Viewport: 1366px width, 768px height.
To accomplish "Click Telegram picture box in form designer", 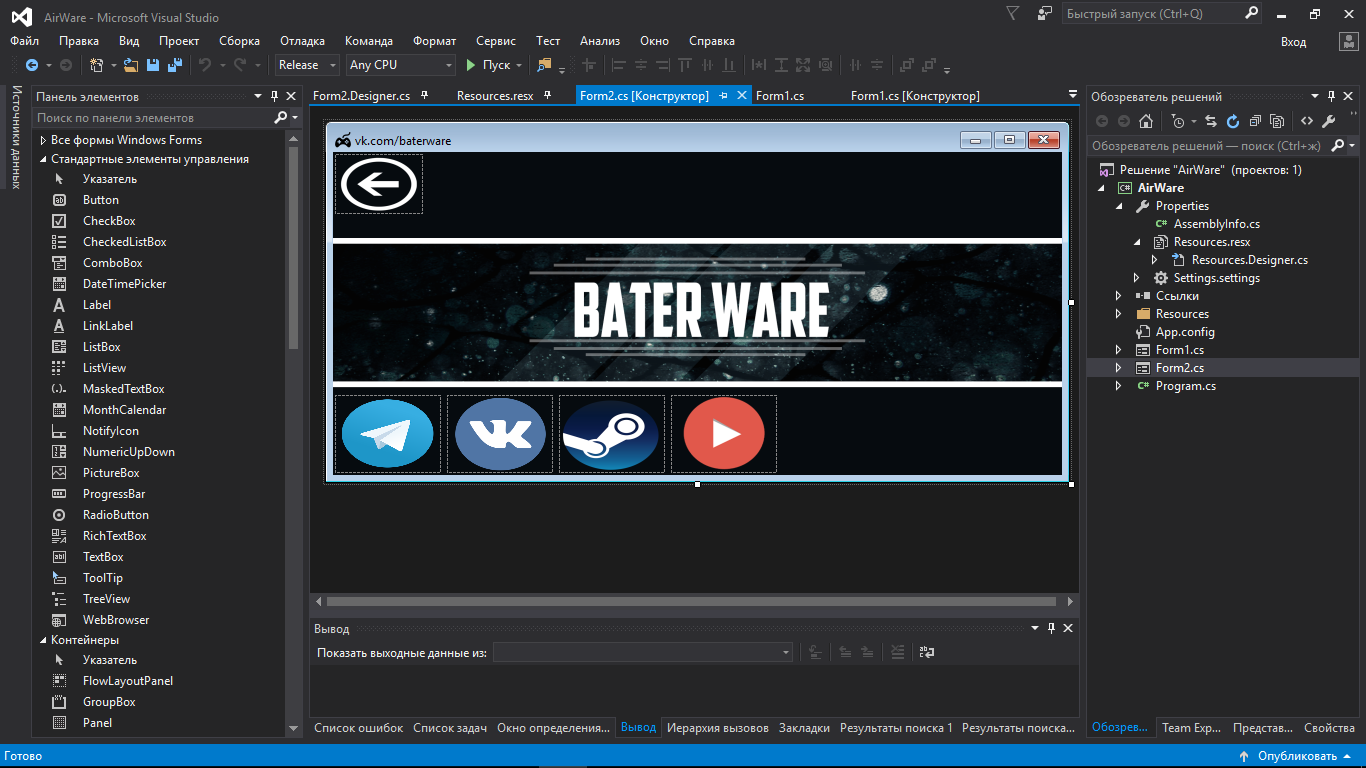I will pos(388,434).
